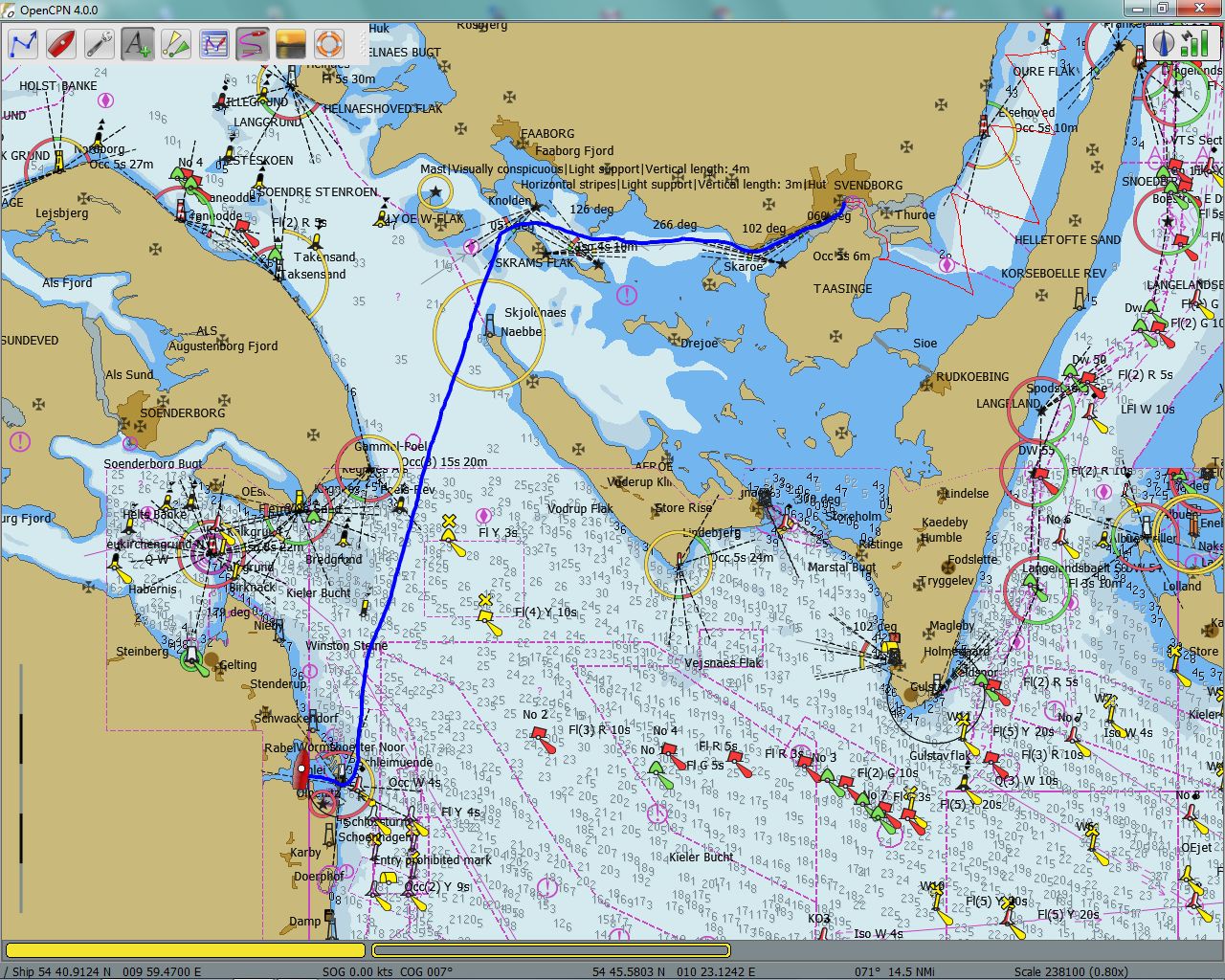Toggle Show ENC Text icon
The height and width of the screenshot is (980, 1225).
pos(138,44)
